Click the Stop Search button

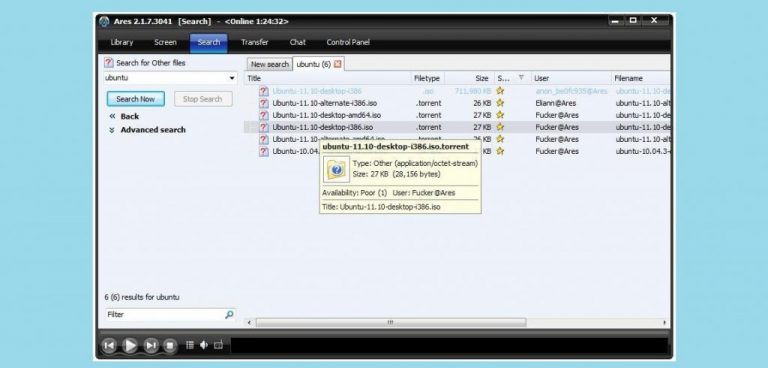point(203,99)
